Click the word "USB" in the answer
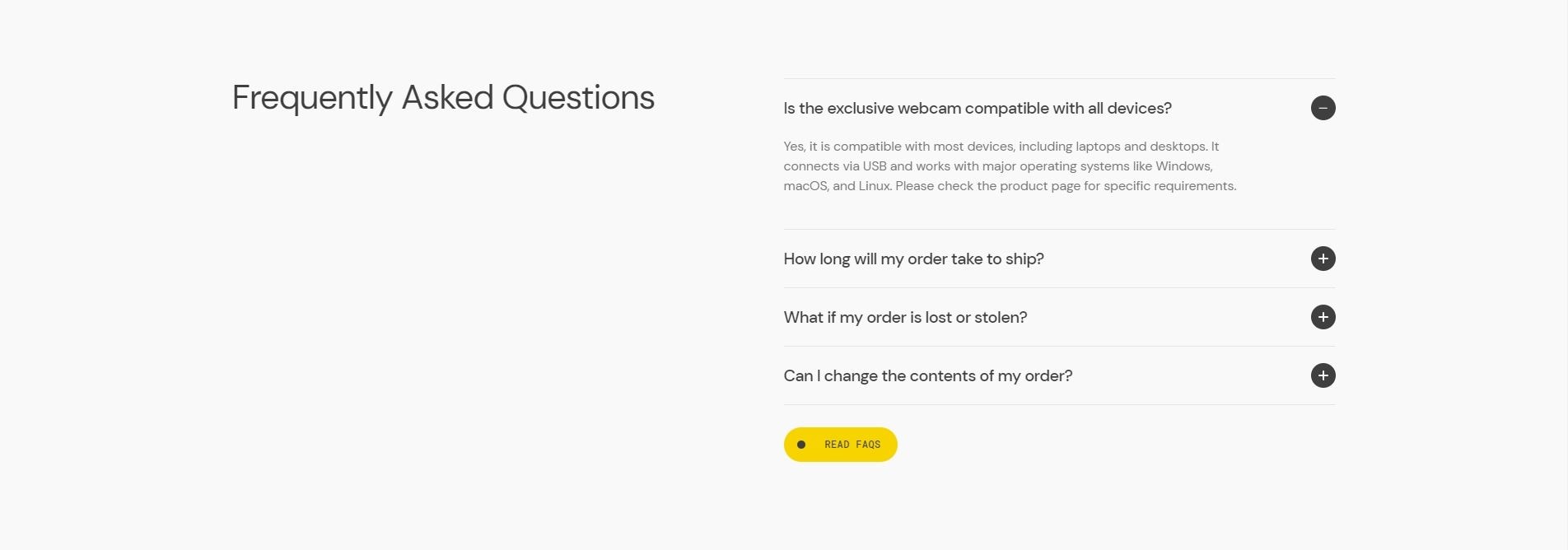The image size is (1568, 550). 874,166
